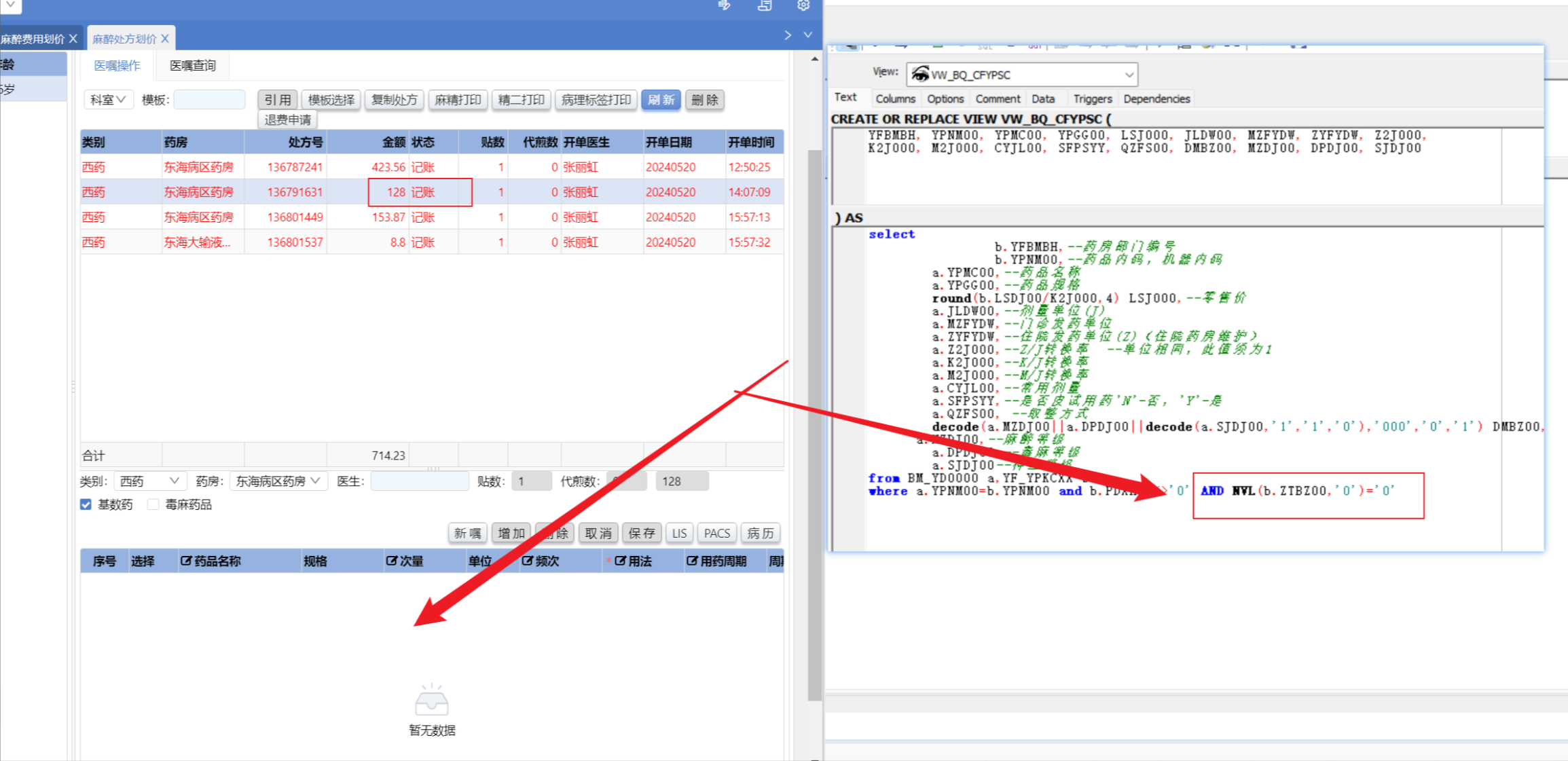This screenshot has width=1568, height=761.
Task: Click the 模板 input field
Action: pos(210,100)
